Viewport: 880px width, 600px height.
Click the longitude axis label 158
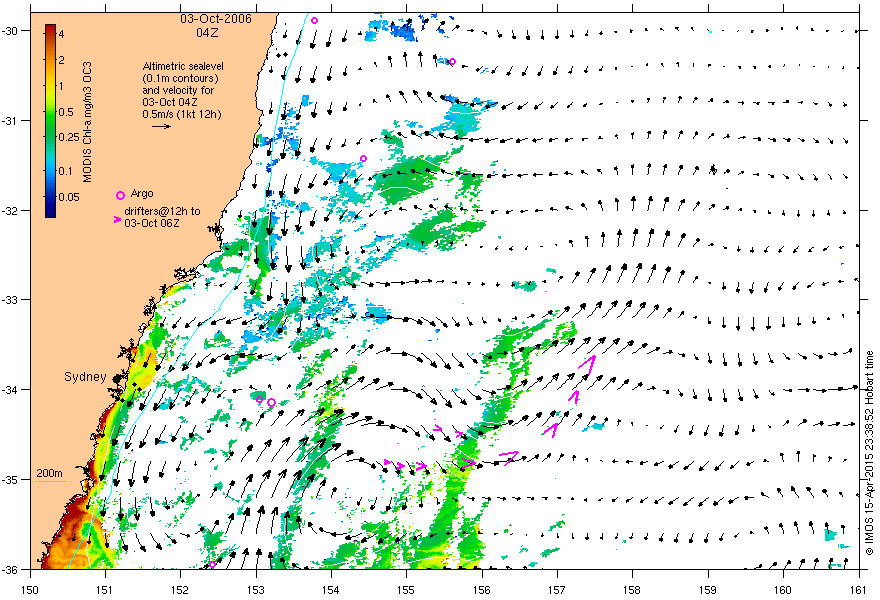pyautogui.click(x=632, y=590)
